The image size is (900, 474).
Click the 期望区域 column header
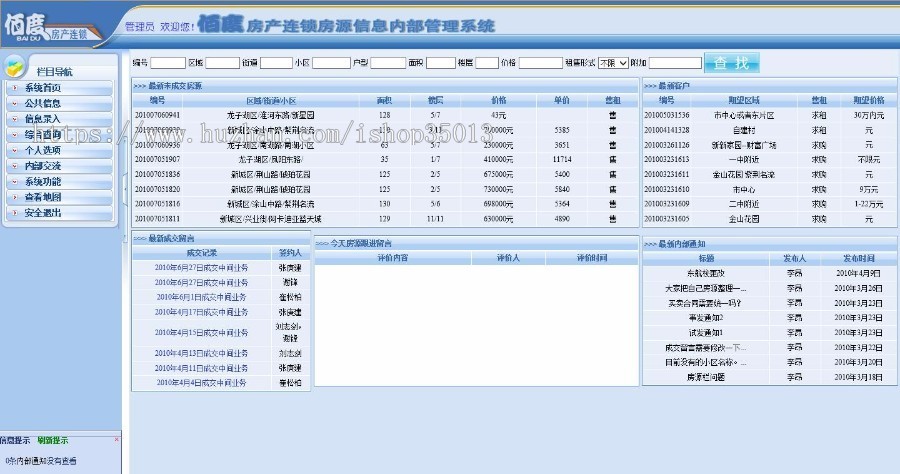click(744, 100)
